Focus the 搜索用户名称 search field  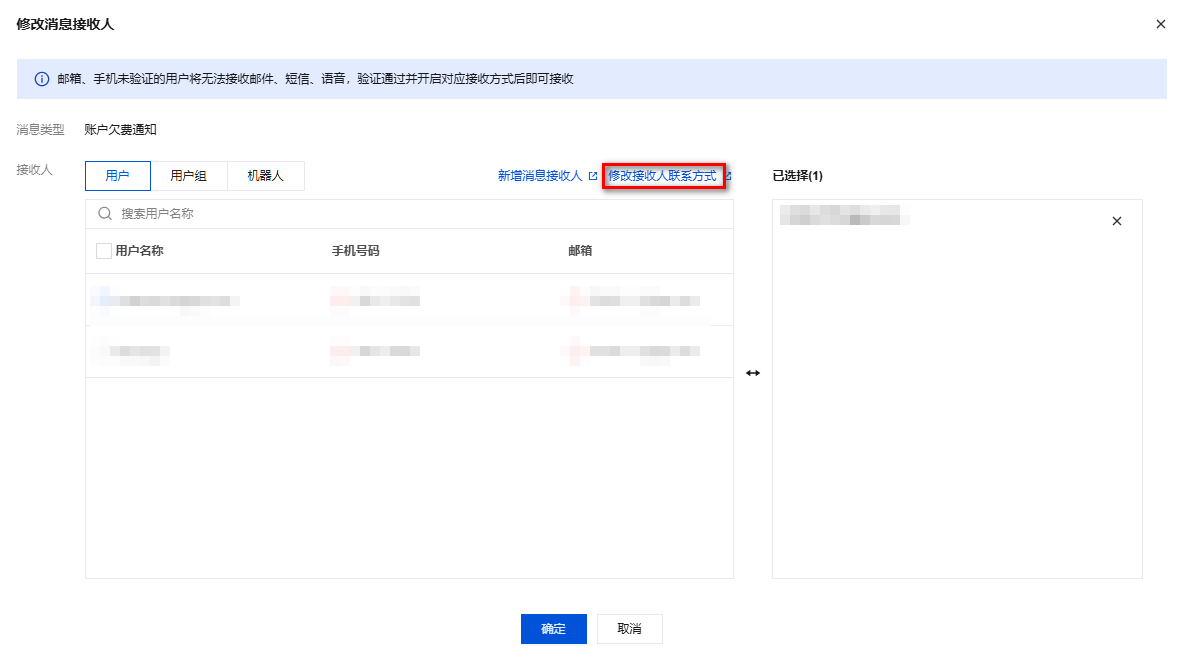(410, 214)
